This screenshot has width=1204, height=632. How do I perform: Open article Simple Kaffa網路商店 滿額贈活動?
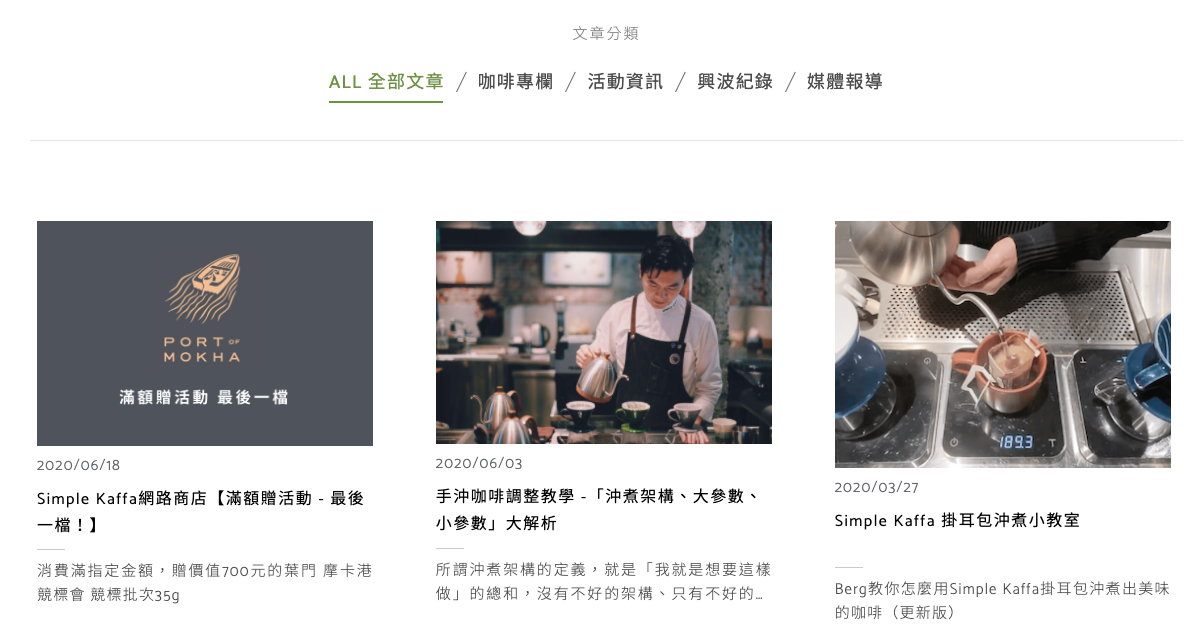tap(201, 511)
